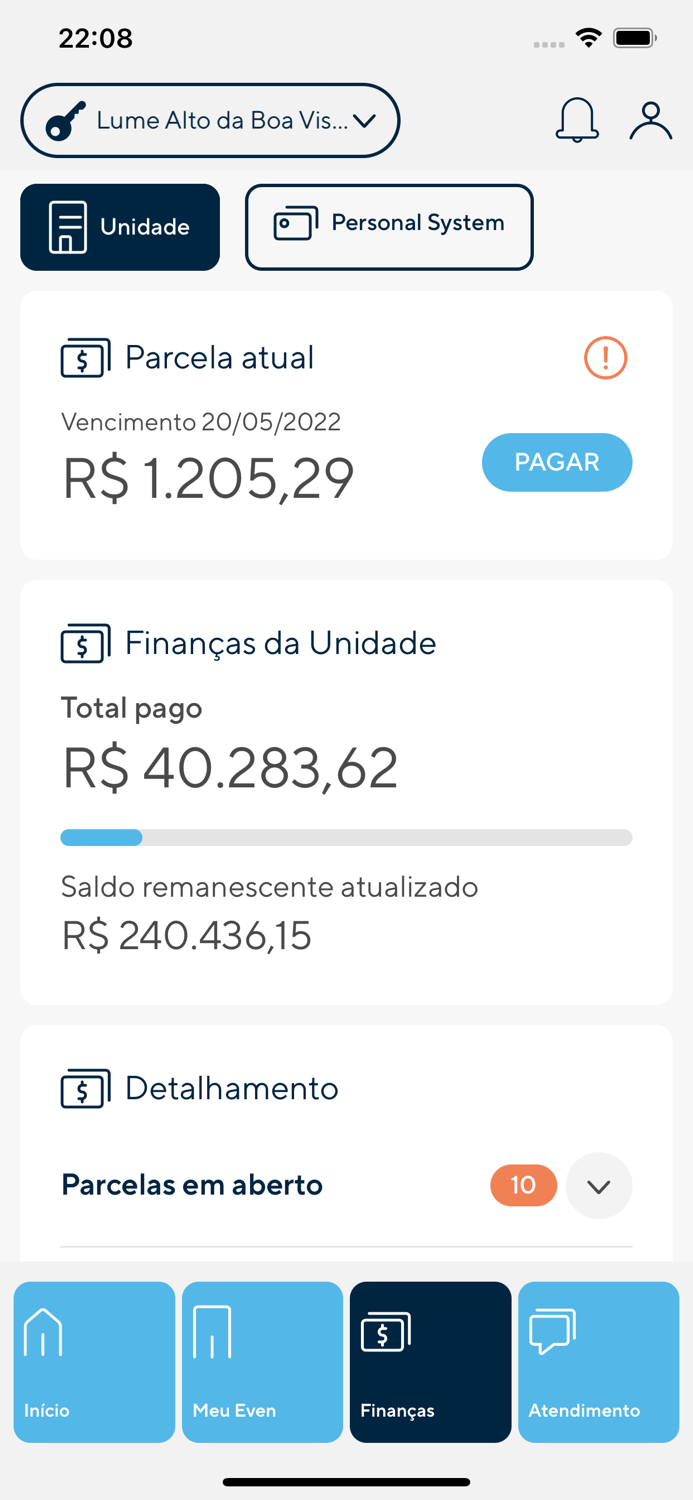This screenshot has height=1500, width=693.
Task: Tap the orange badge showing 10 open installments
Action: (523, 1185)
